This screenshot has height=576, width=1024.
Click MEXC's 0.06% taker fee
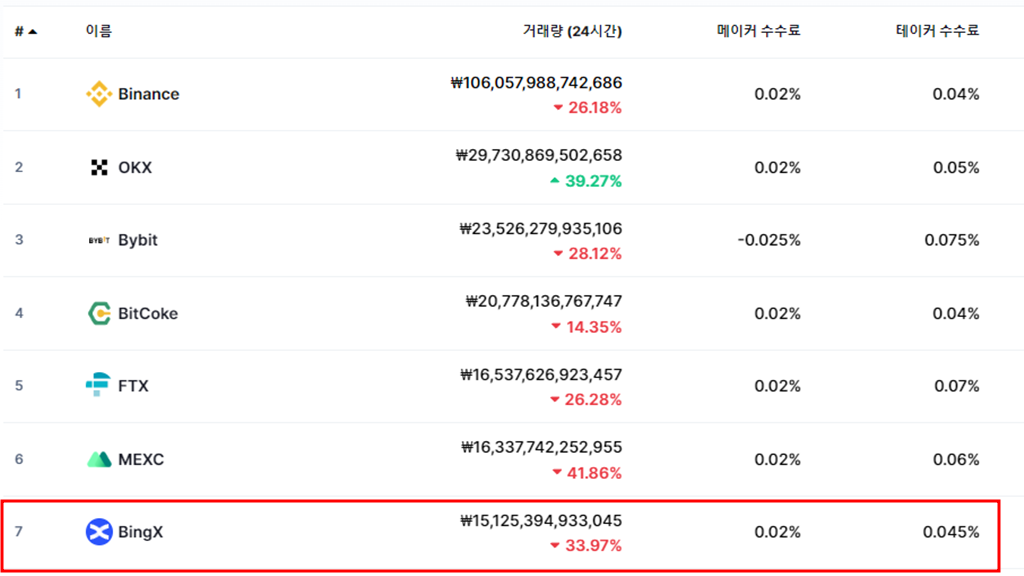click(956, 460)
